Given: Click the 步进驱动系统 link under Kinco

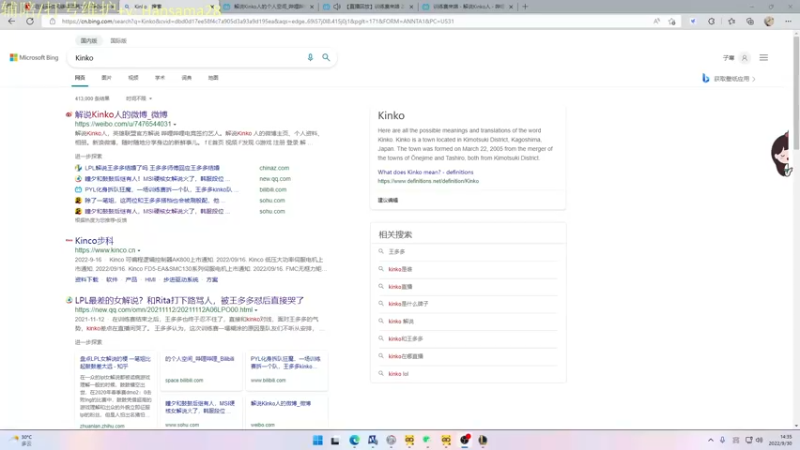Looking at the screenshot, I should coord(181,280).
